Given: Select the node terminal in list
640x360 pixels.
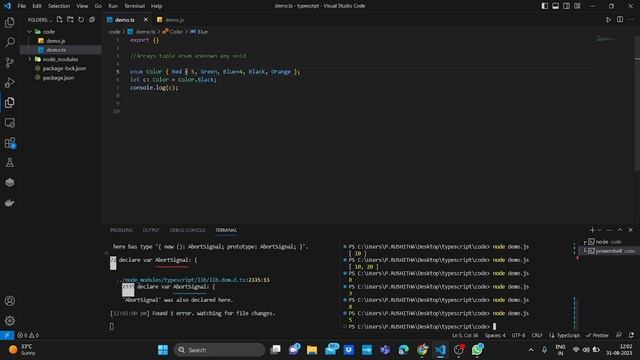Looking at the screenshot, I should 608,242.
